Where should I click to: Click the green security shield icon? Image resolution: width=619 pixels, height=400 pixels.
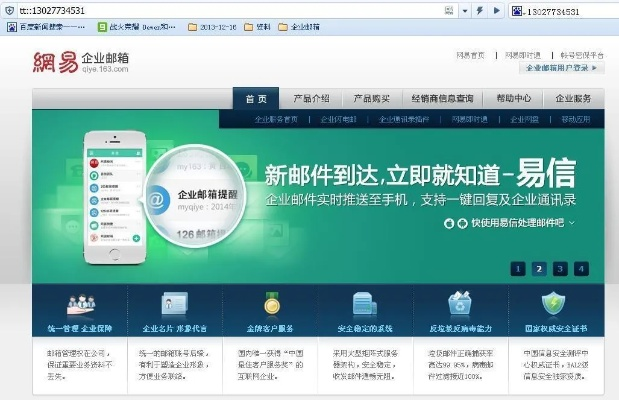click(x=553, y=303)
